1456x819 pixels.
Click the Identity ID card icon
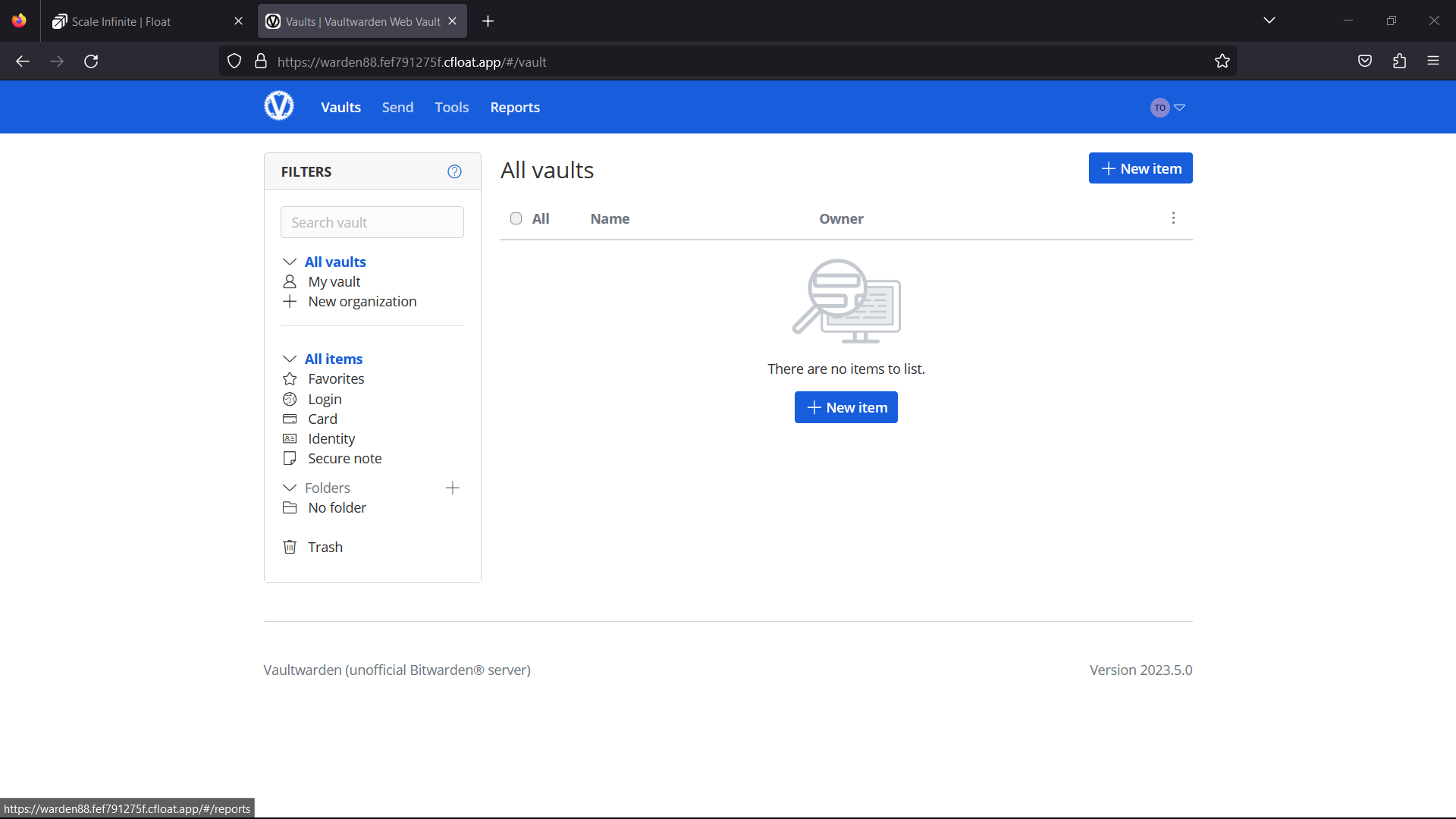click(290, 438)
